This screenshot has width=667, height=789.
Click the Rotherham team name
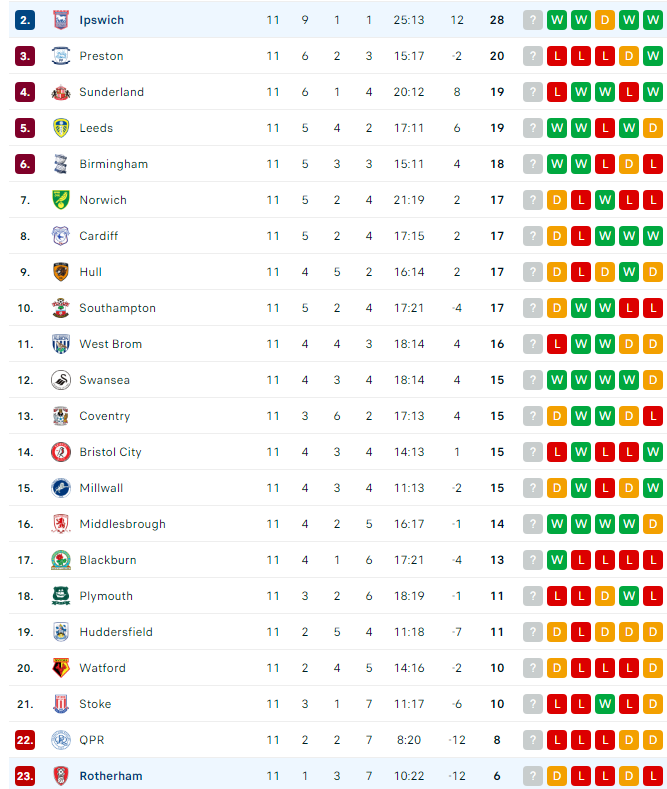(111, 776)
